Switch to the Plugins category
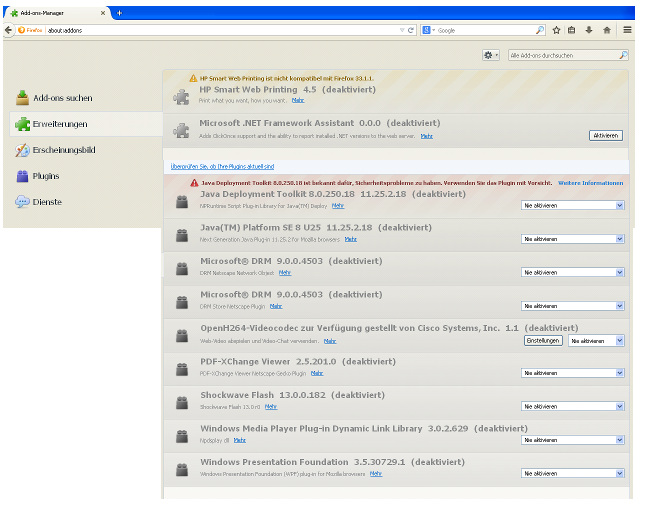 [x=86, y=176]
